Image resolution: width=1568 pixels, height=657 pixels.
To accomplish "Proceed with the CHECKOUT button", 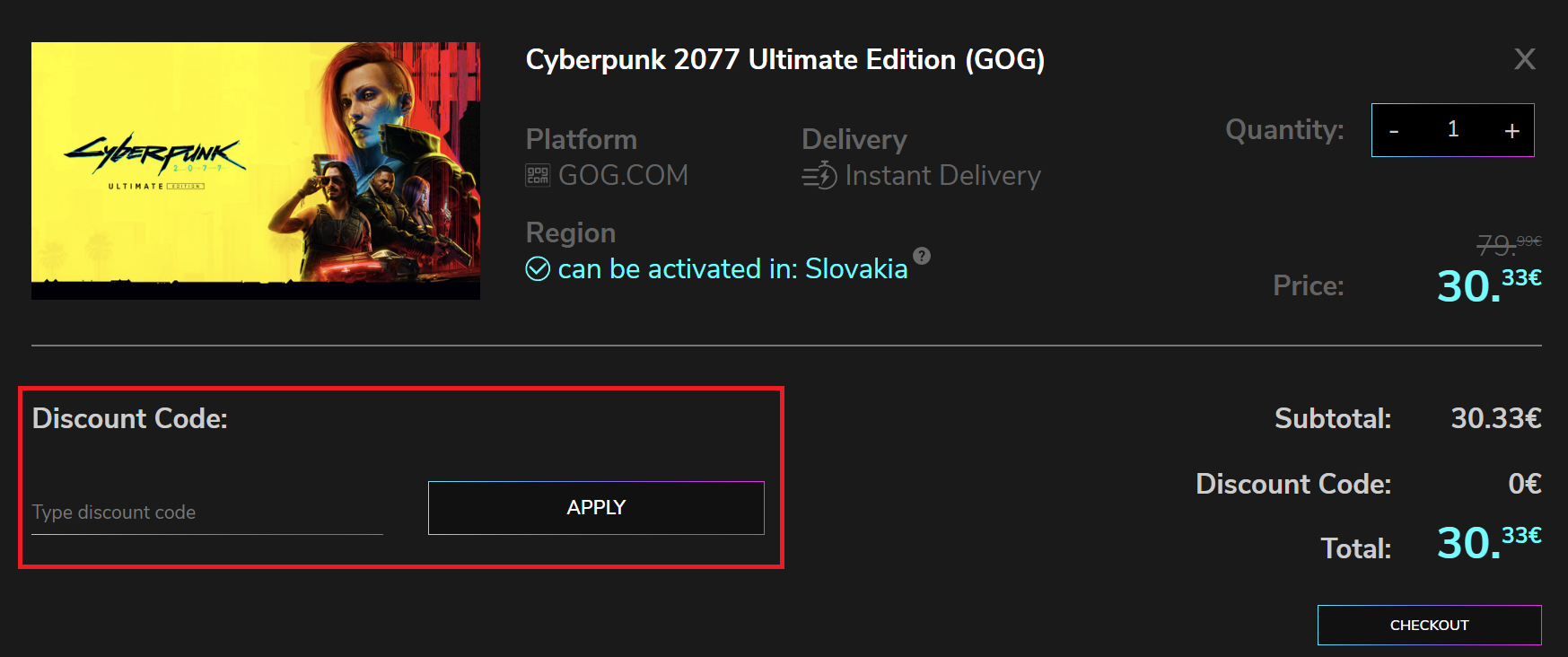I will pos(1429,625).
